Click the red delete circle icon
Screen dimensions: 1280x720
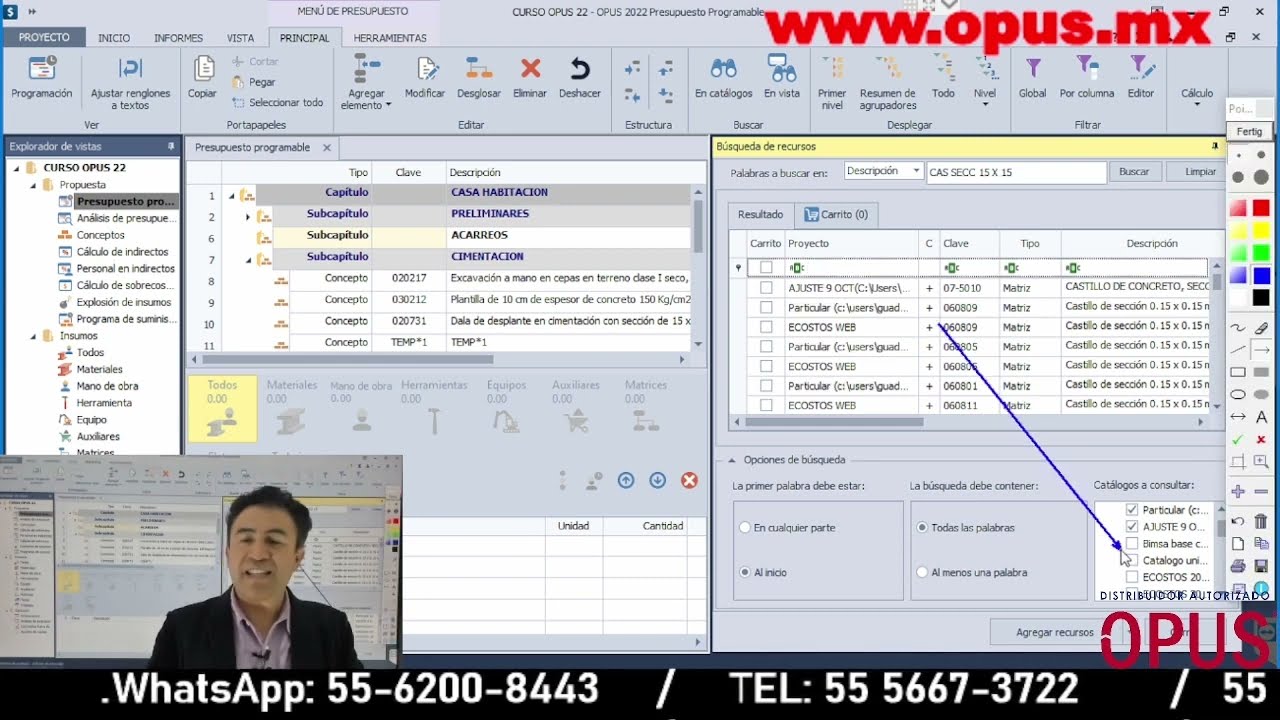coord(689,480)
